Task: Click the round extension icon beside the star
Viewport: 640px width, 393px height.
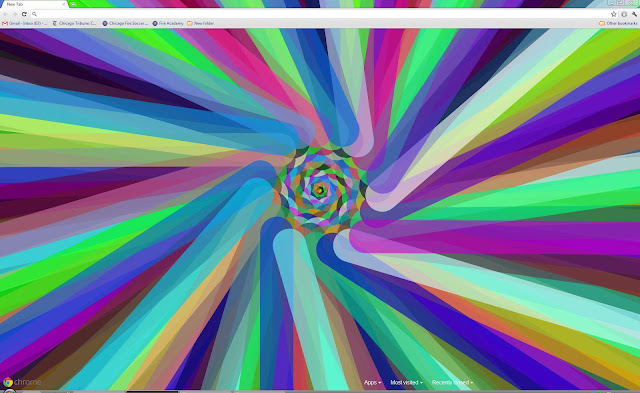Action: [624, 14]
